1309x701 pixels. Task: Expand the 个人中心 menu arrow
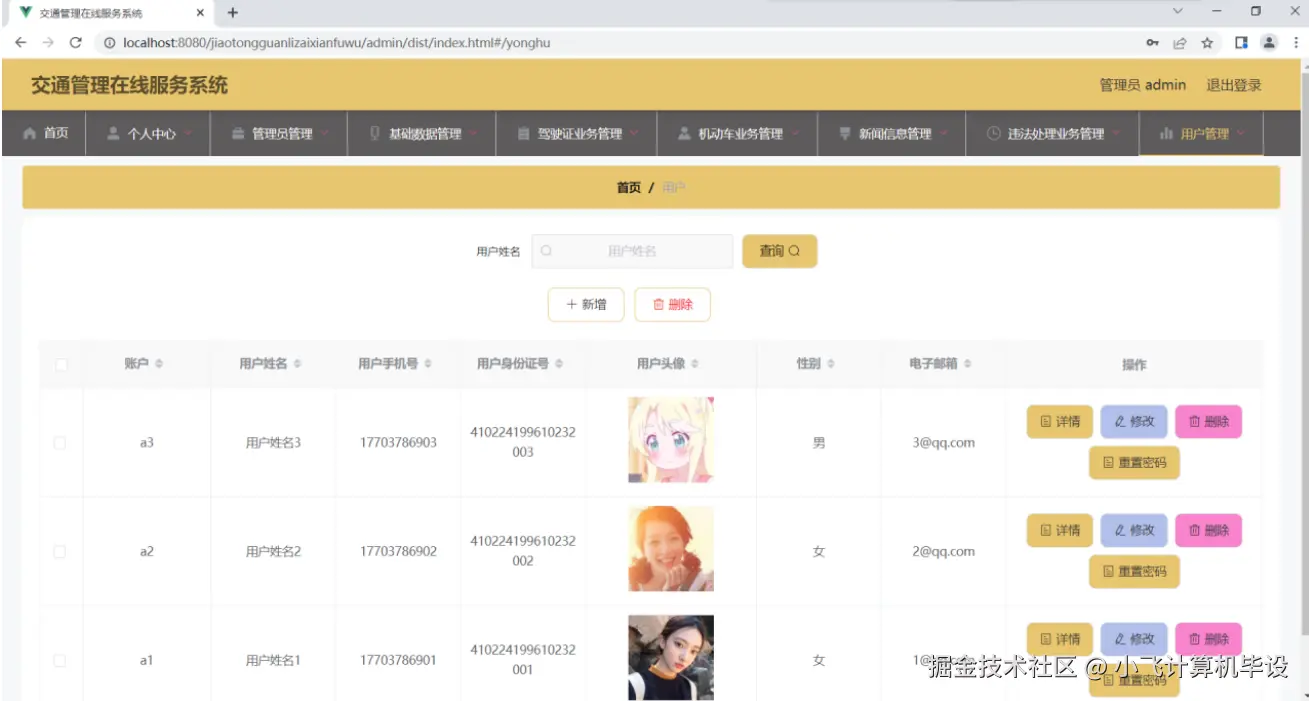tap(187, 134)
